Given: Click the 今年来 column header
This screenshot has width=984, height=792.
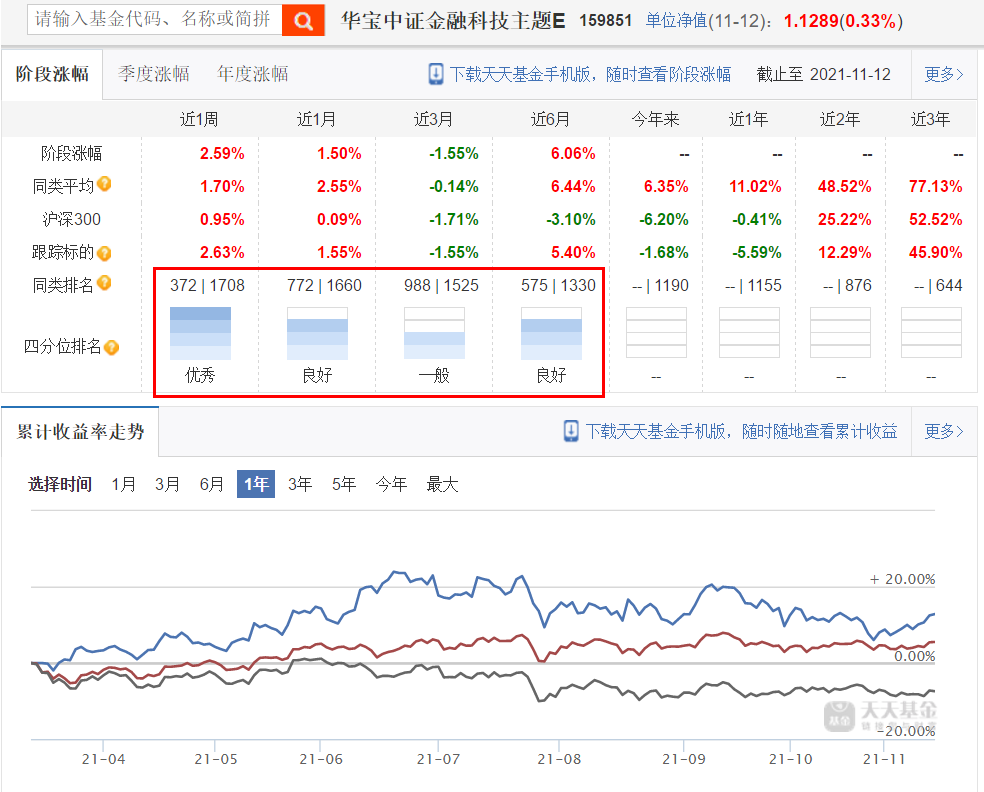Looking at the screenshot, I should coord(655,119).
